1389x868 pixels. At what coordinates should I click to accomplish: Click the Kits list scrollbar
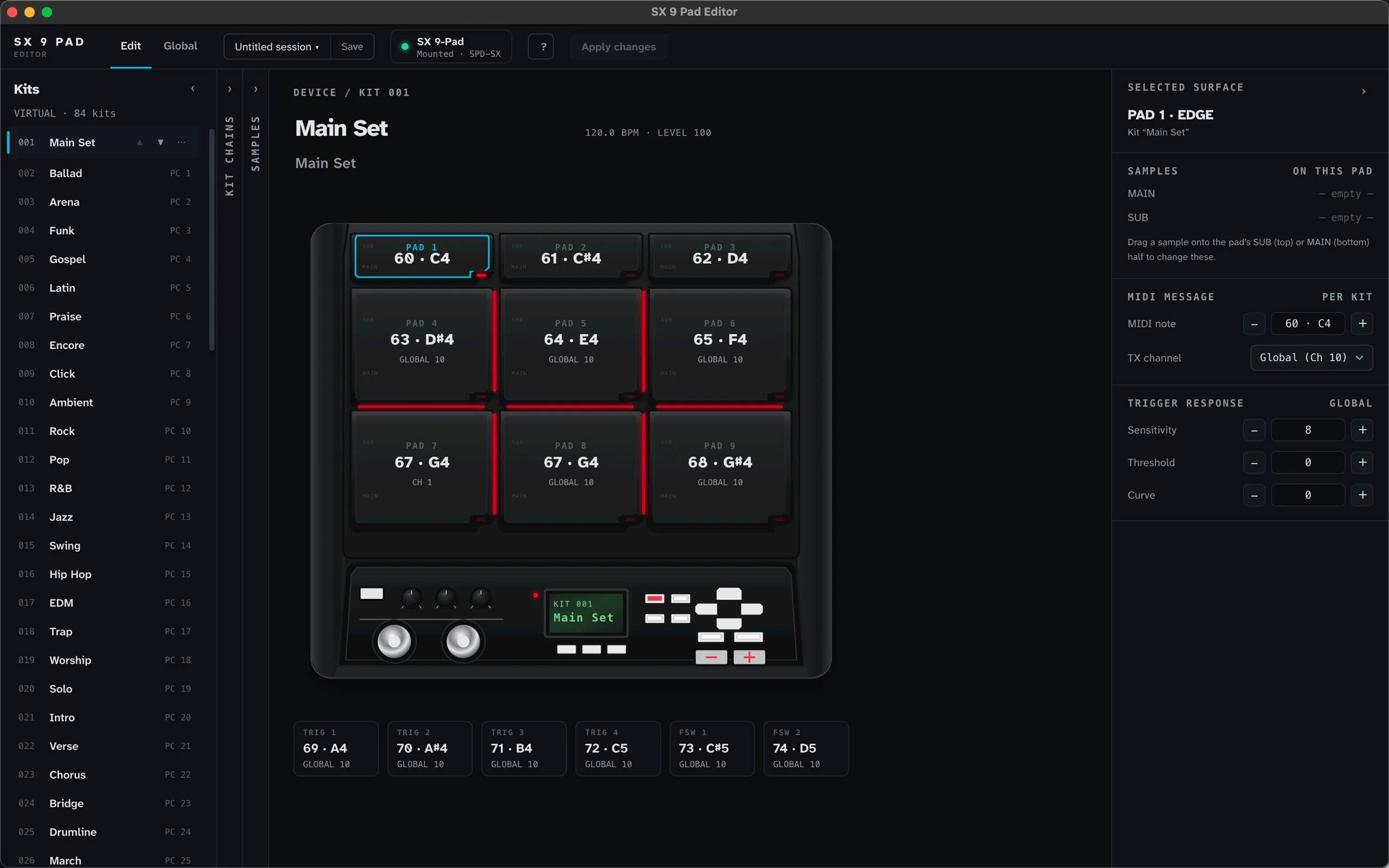click(x=212, y=239)
